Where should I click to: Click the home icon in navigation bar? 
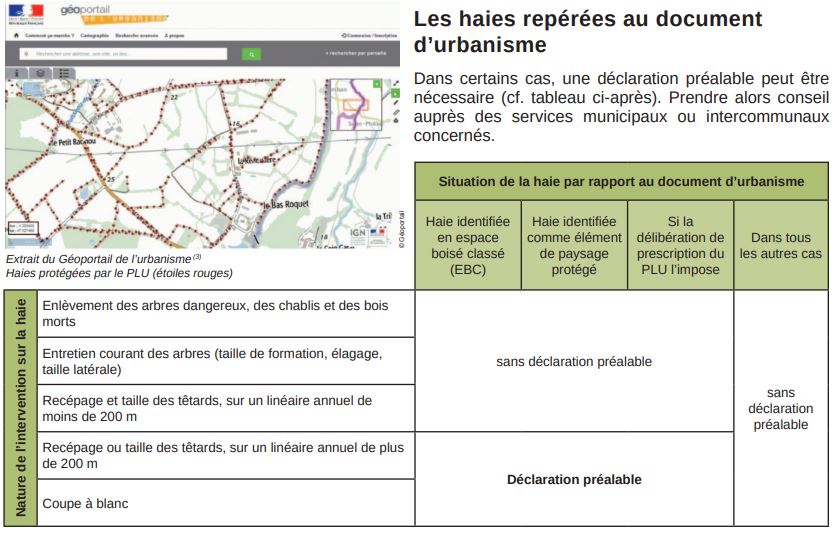tap(18, 34)
